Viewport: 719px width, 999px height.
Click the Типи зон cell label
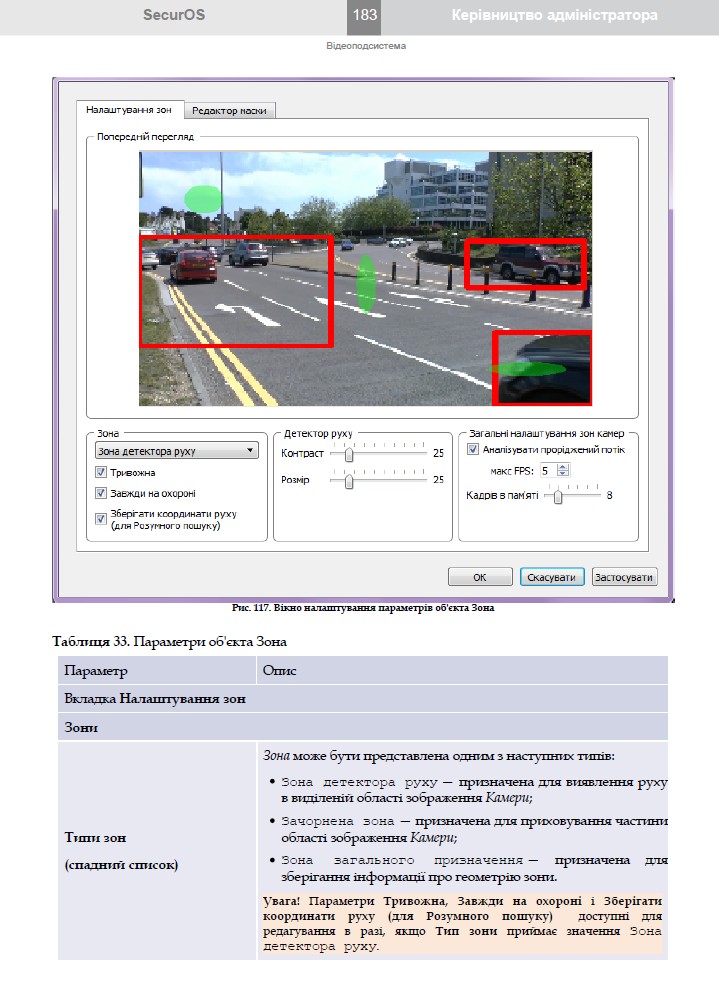[x=96, y=837]
